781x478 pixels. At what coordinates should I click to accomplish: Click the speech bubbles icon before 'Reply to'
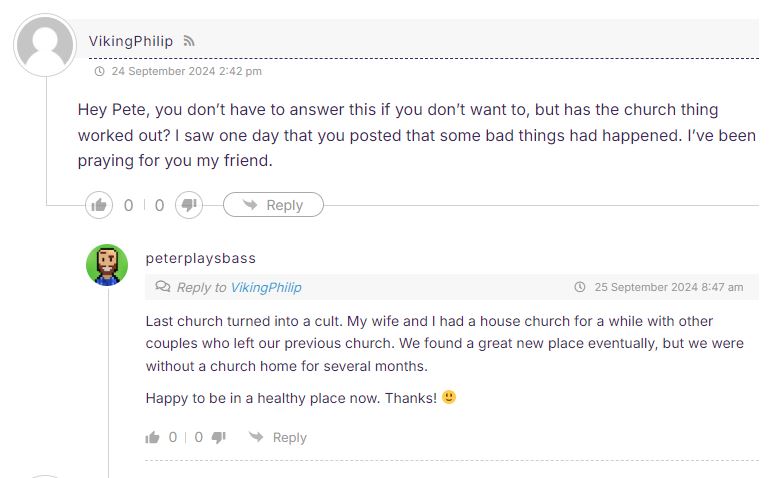[x=163, y=287]
